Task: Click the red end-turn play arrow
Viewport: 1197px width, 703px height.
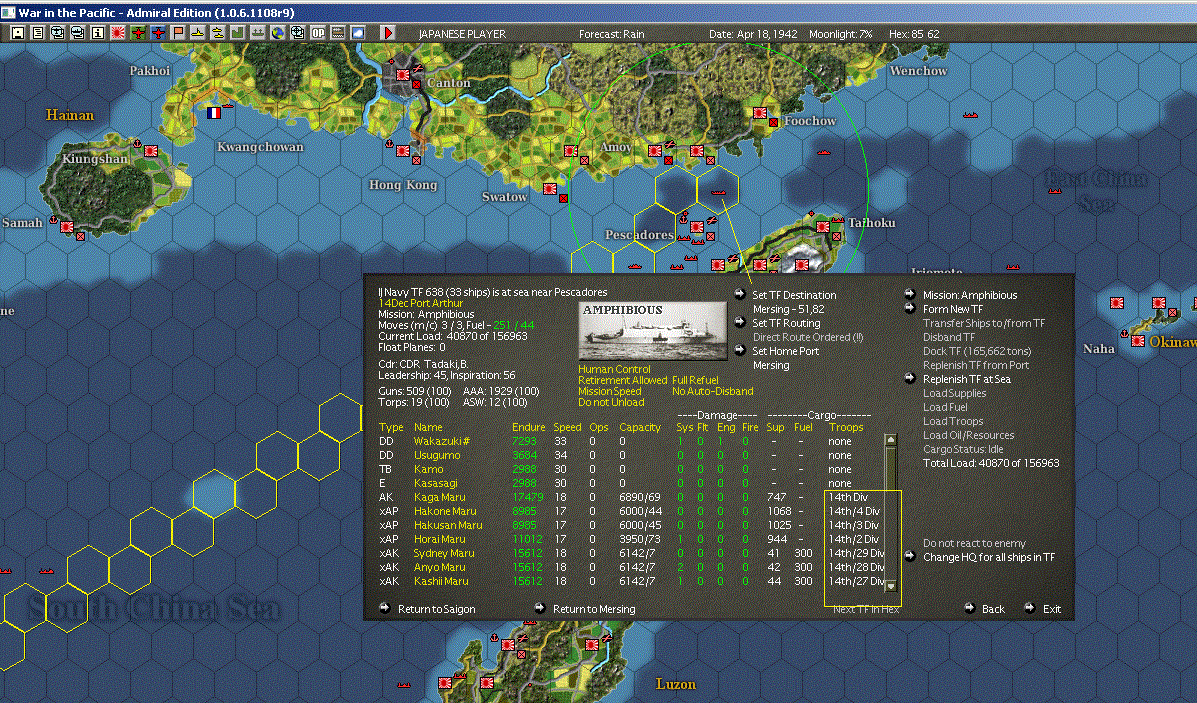Action: click(x=388, y=33)
